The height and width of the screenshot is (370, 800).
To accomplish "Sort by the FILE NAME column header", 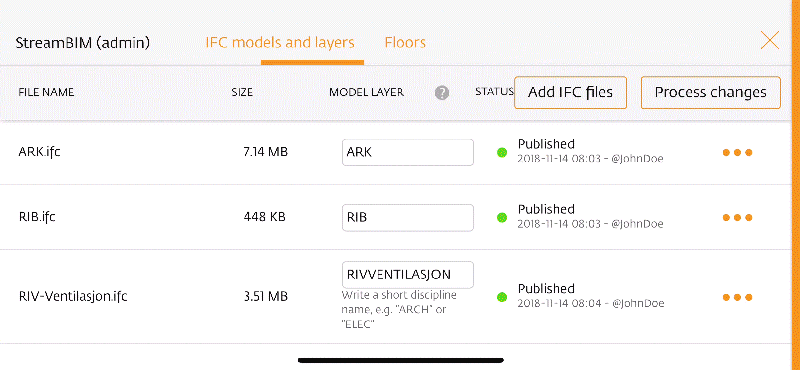I will point(46,92).
